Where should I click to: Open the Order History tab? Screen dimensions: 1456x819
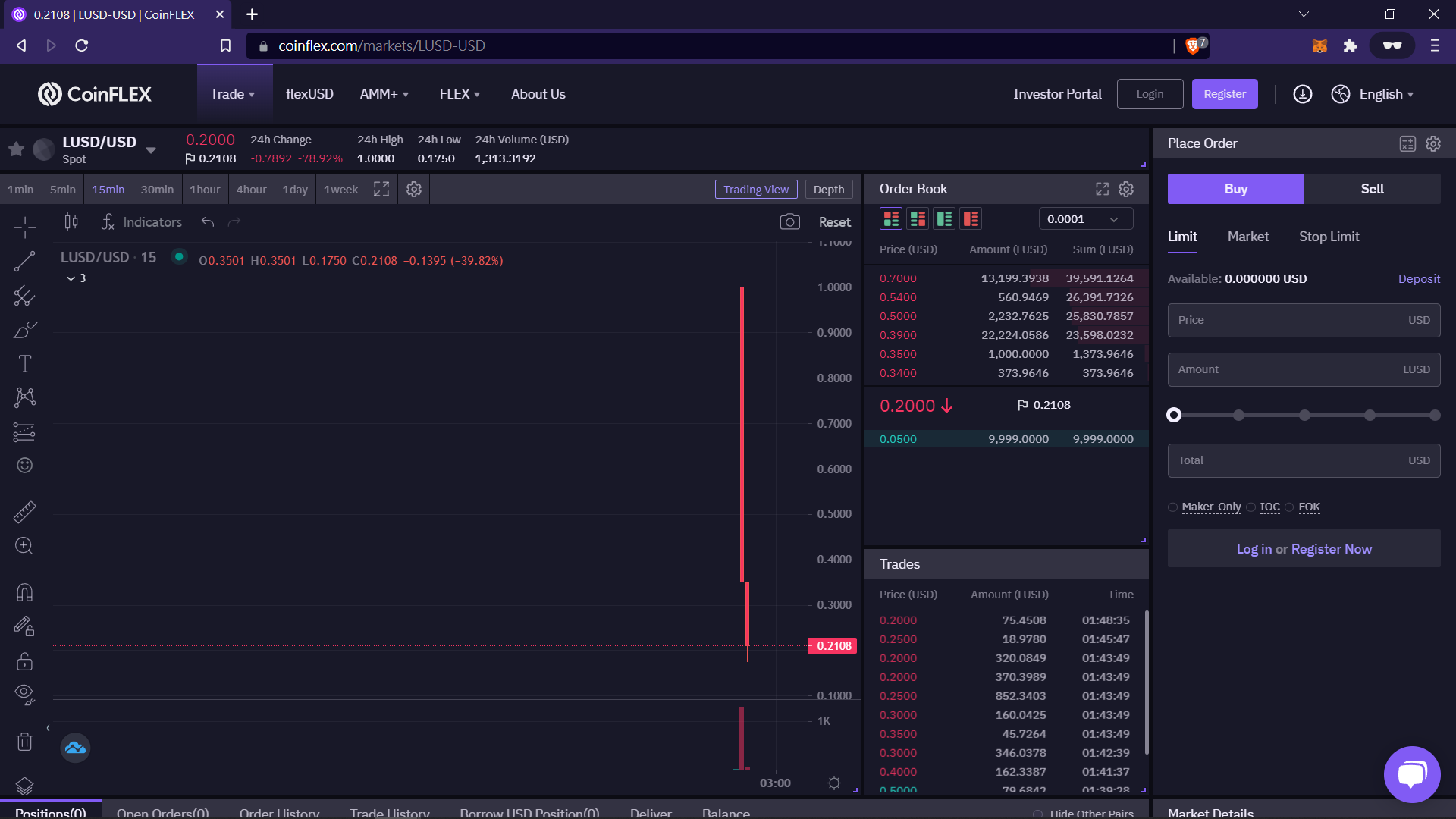(279, 813)
